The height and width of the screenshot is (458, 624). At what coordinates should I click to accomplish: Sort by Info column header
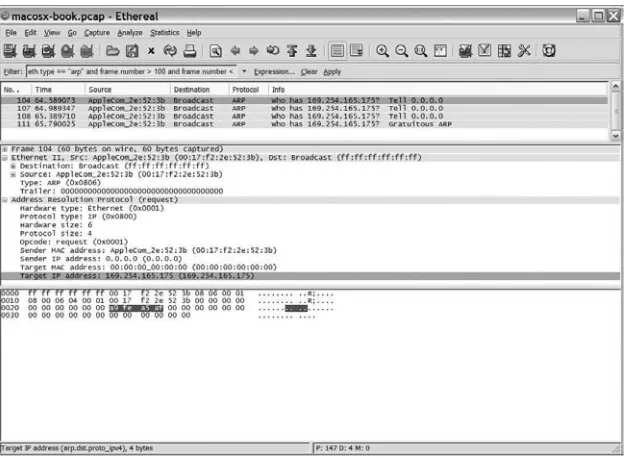(438, 90)
